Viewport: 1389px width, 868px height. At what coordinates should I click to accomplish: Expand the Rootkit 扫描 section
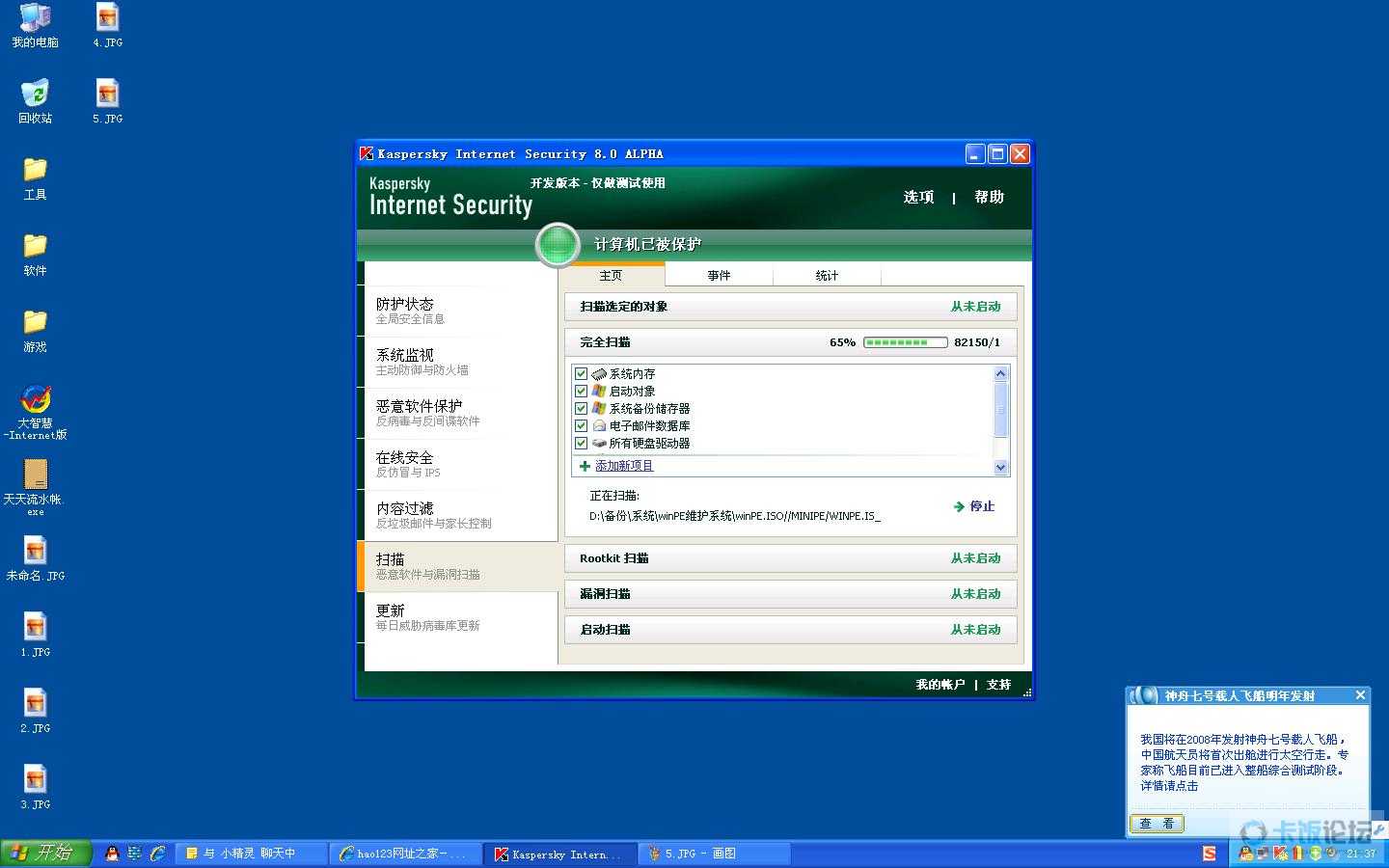click(791, 558)
